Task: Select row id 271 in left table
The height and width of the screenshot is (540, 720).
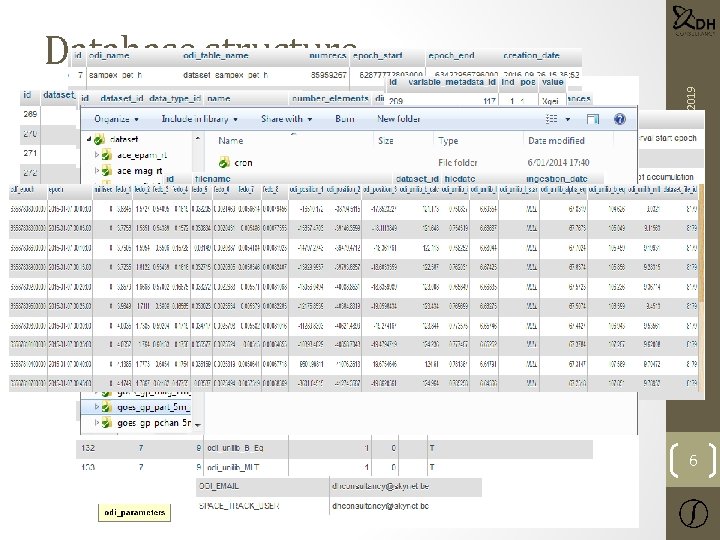Action: (x=30, y=153)
